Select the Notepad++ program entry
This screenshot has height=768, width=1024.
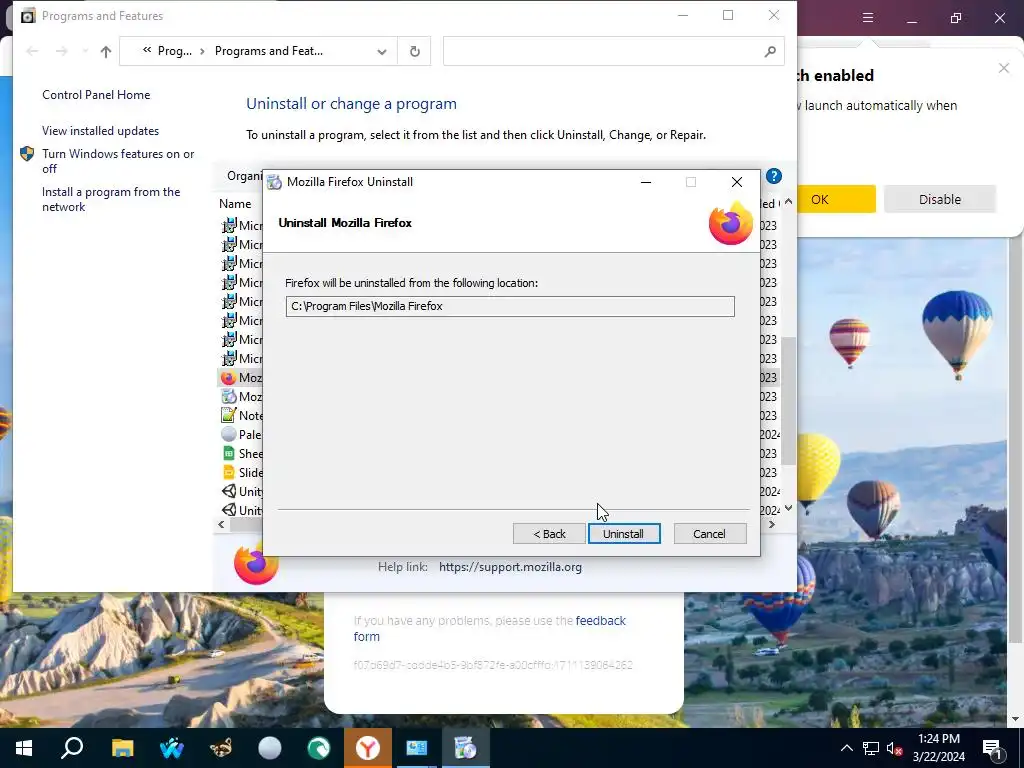pyautogui.click(x=242, y=415)
